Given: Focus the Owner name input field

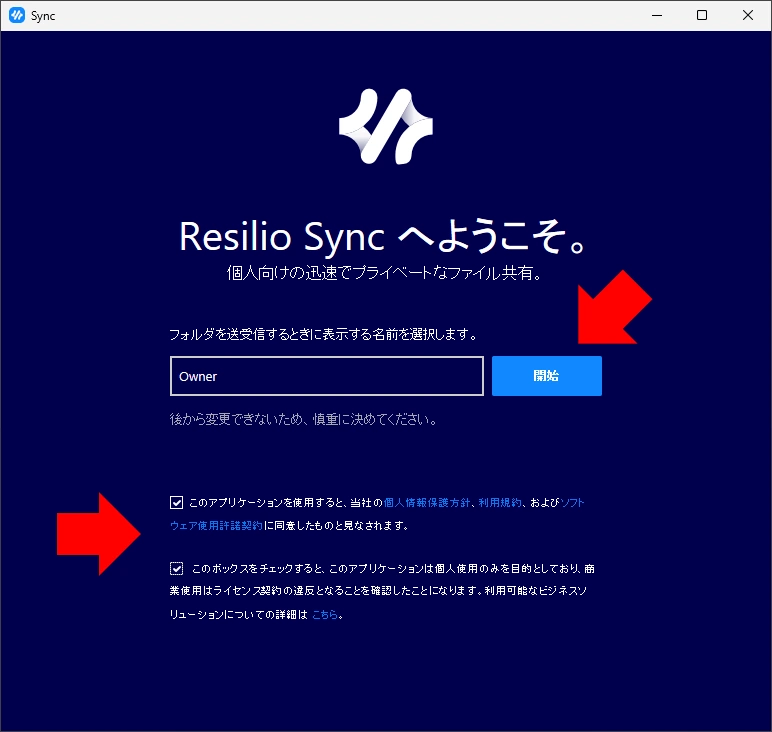Looking at the screenshot, I should tap(326, 376).
